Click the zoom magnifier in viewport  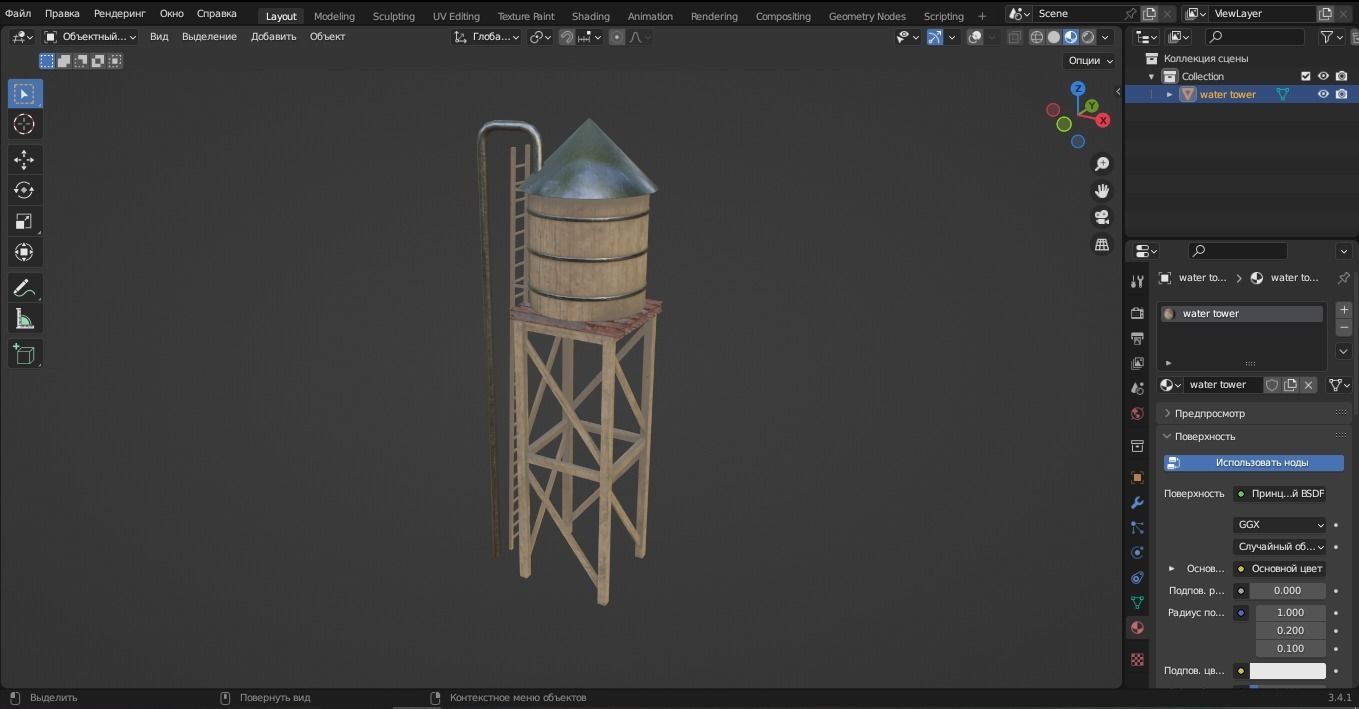click(x=1102, y=164)
